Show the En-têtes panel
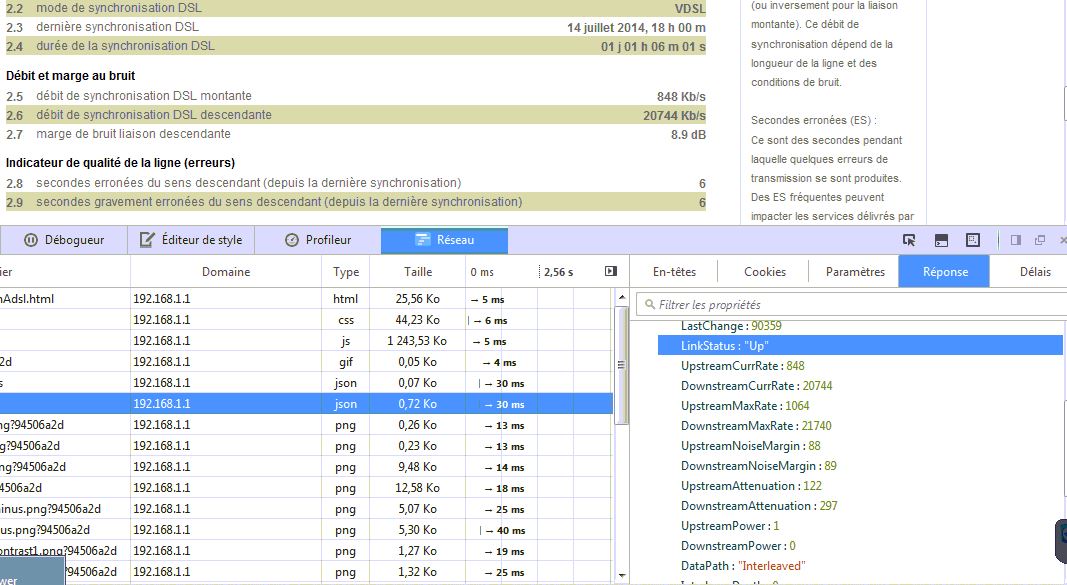Screen dimensions: 1067x585 point(674,272)
